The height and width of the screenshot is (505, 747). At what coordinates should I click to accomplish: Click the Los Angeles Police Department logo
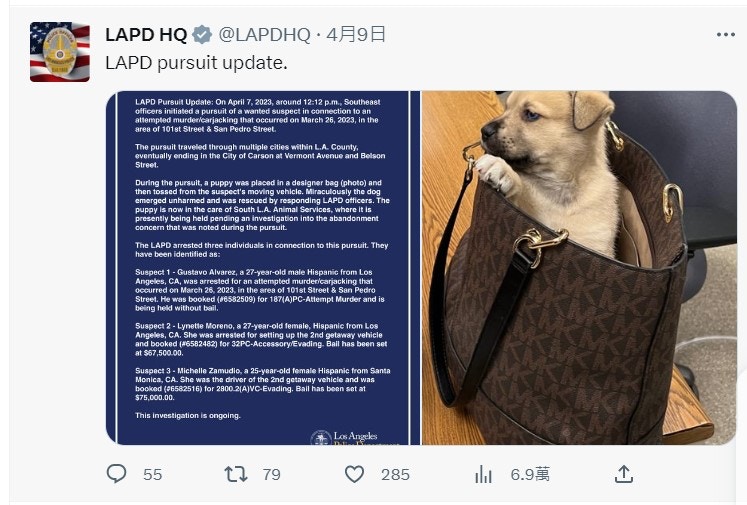[x=355, y=437]
